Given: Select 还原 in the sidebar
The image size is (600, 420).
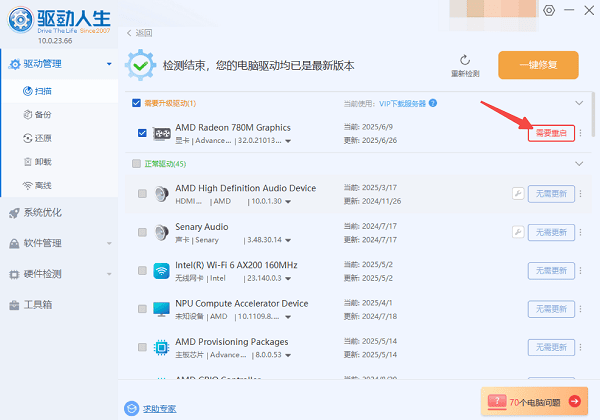Looking at the screenshot, I should click(60, 138).
